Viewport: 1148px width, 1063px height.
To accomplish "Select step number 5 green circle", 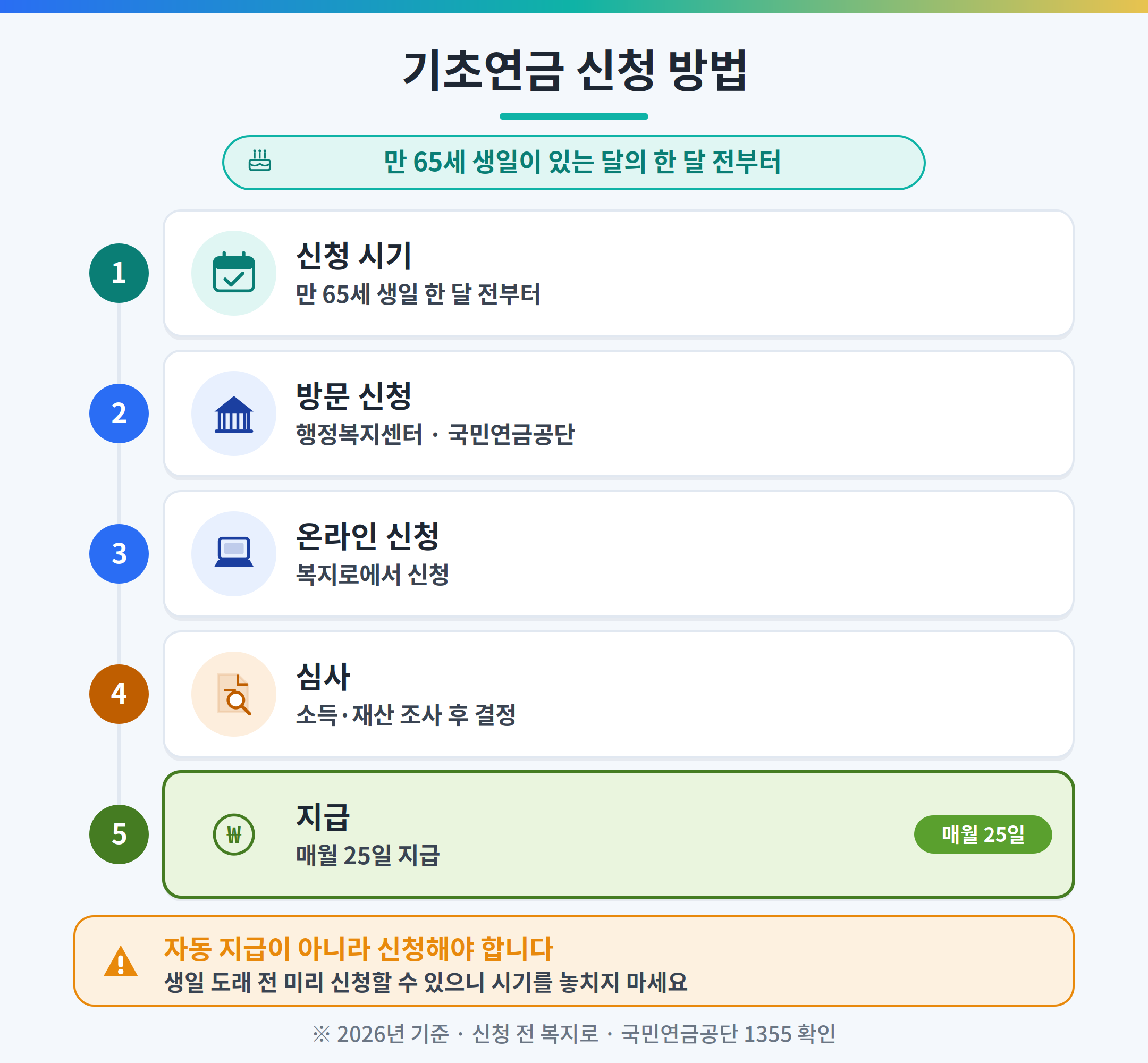I will [119, 834].
